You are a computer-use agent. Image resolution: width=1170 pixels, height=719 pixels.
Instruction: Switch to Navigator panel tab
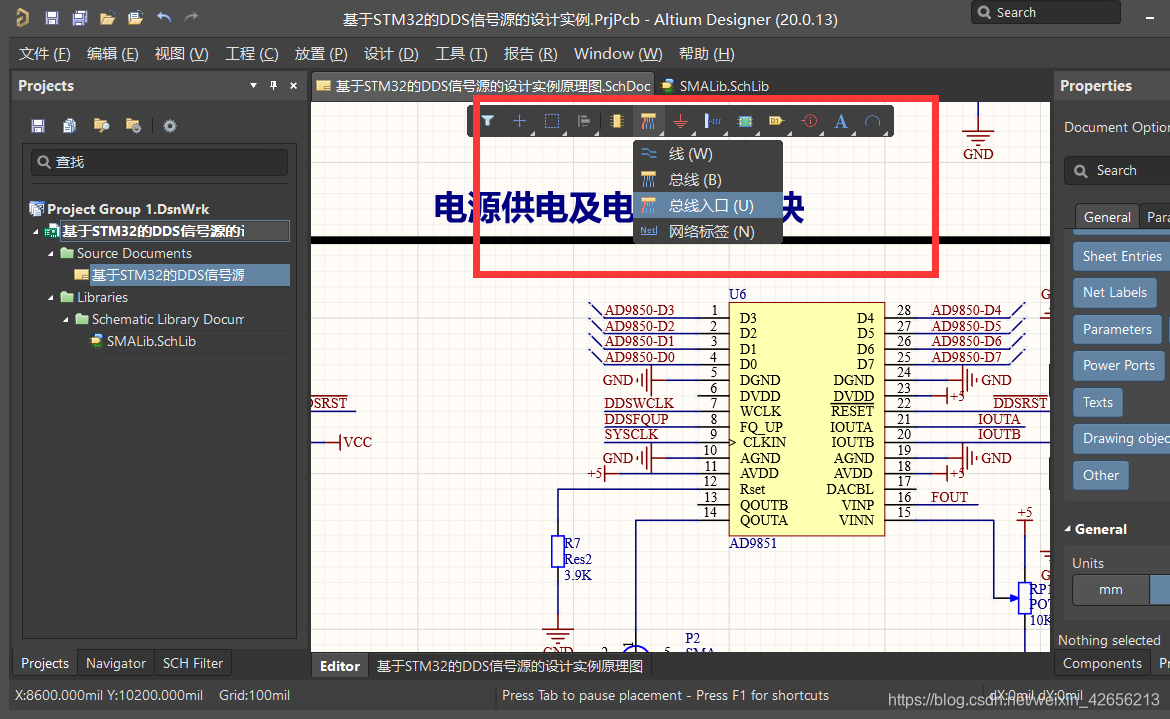pos(116,663)
